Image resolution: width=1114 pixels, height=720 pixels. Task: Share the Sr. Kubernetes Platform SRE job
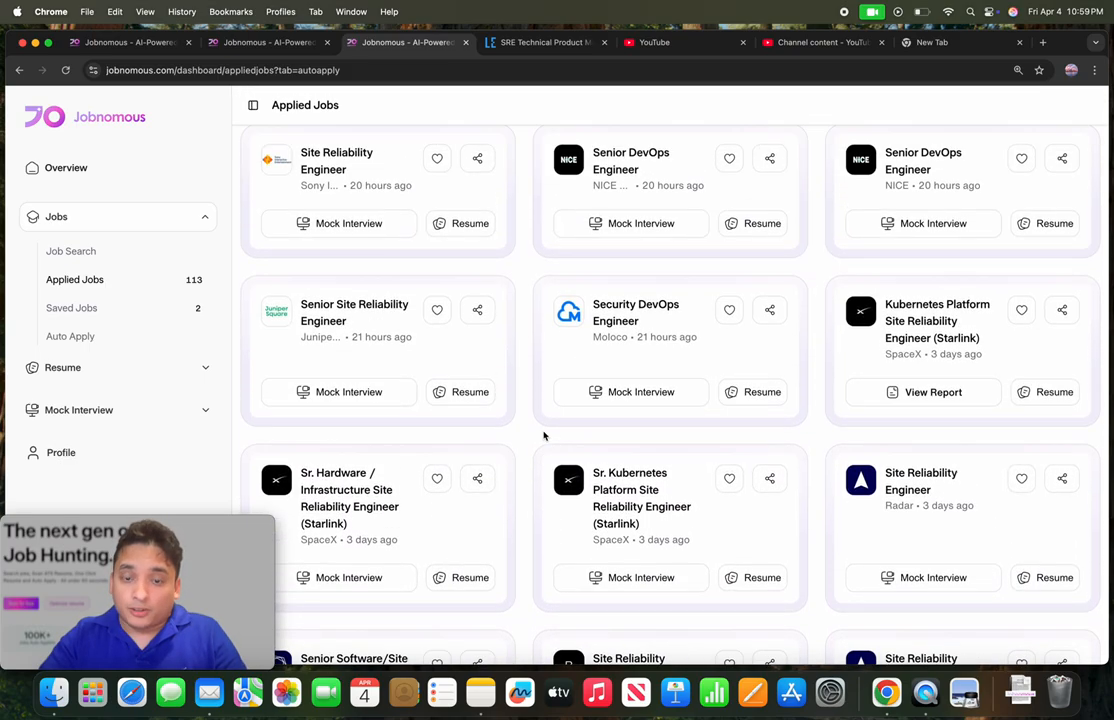769,478
